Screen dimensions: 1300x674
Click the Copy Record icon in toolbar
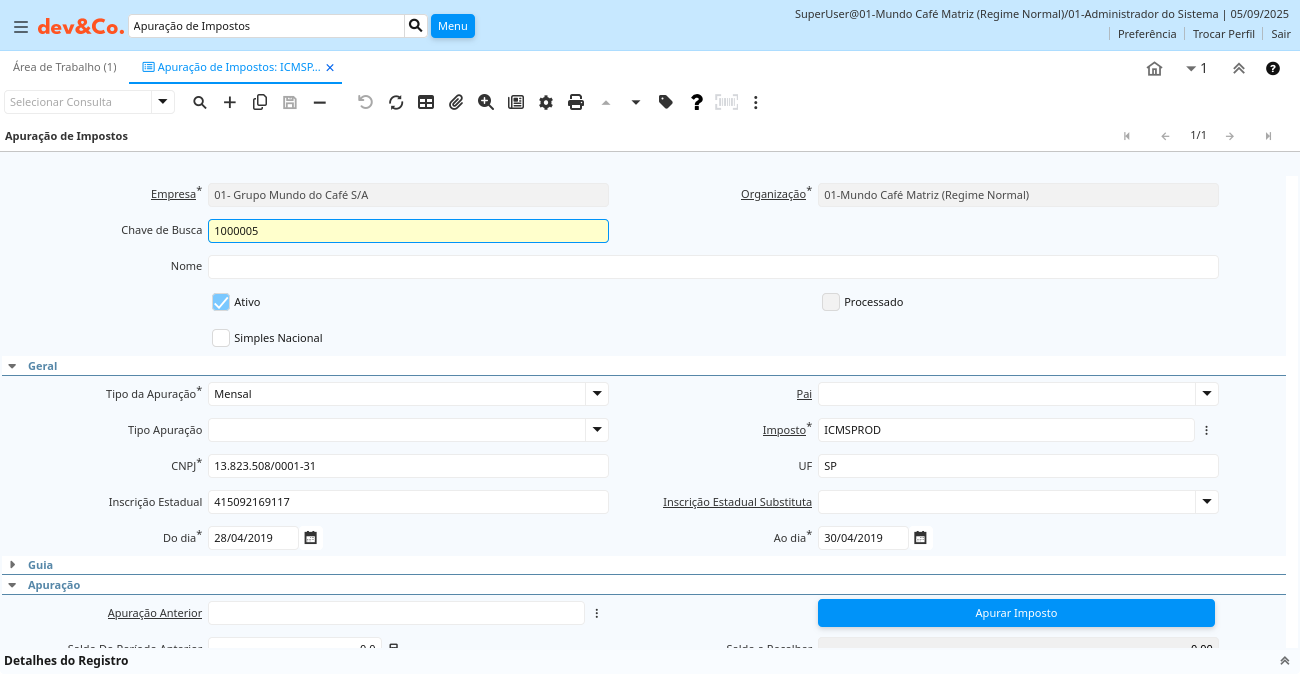(x=260, y=102)
